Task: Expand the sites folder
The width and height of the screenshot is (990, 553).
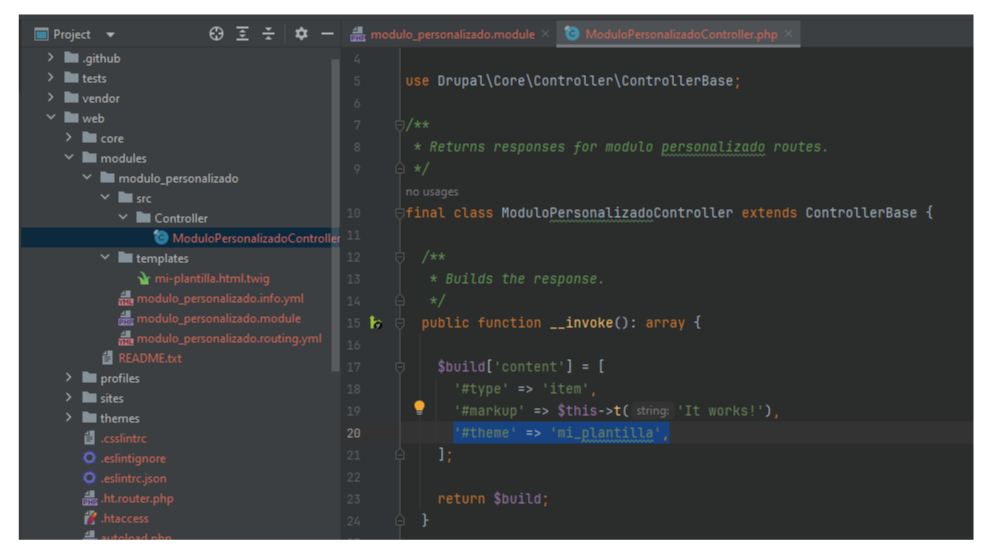Action: tap(69, 398)
